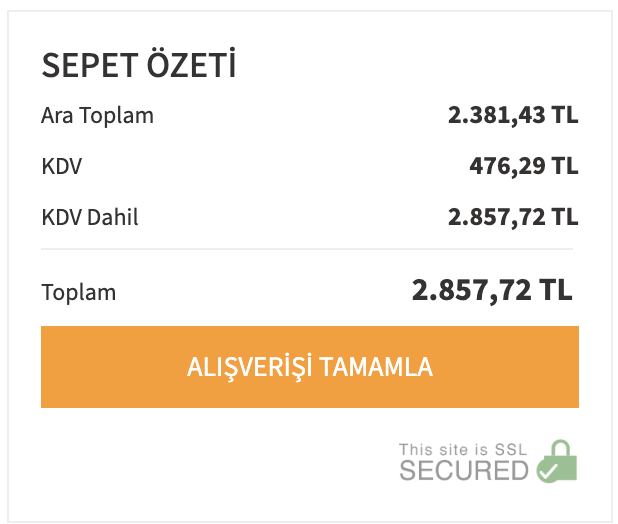Click the checkmark on the SSL lock
This screenshot has height=524, width=618.
[x=548, y=470]
